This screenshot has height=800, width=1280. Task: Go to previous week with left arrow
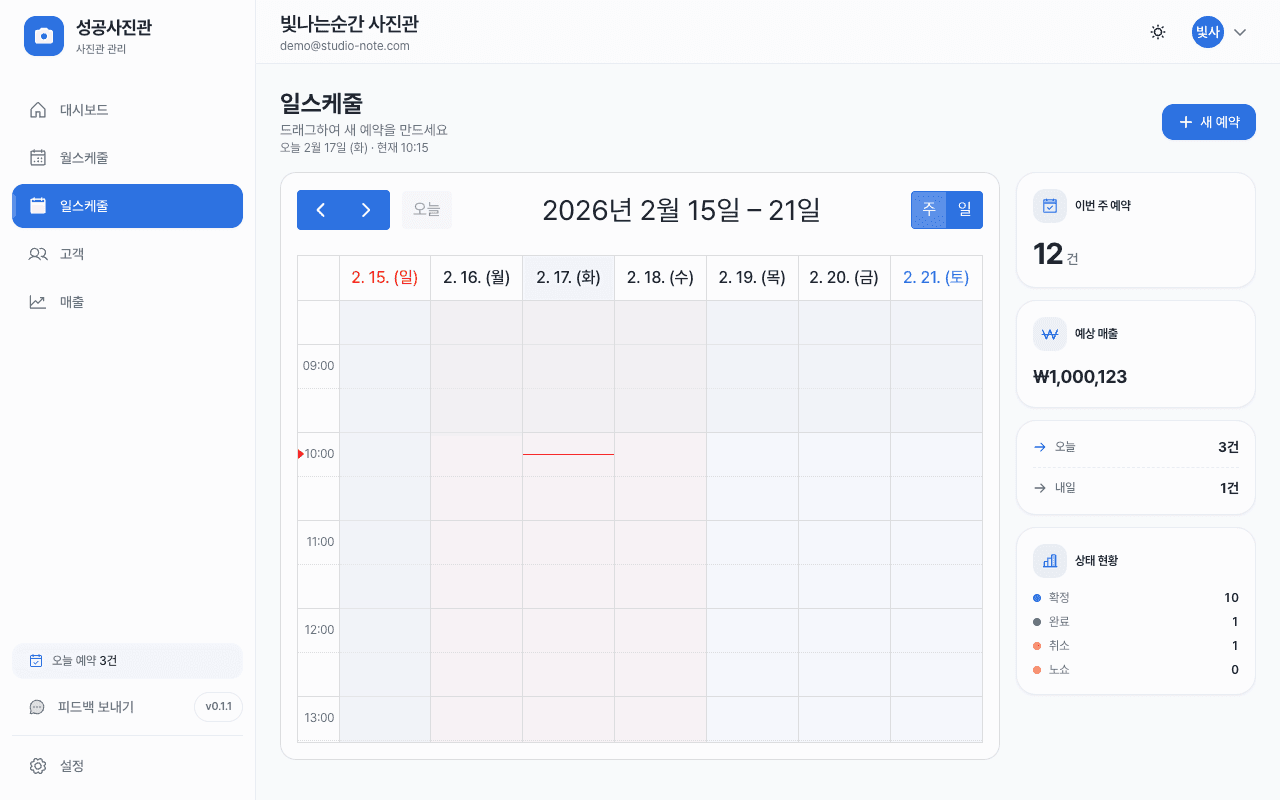(x=320, y=210)
